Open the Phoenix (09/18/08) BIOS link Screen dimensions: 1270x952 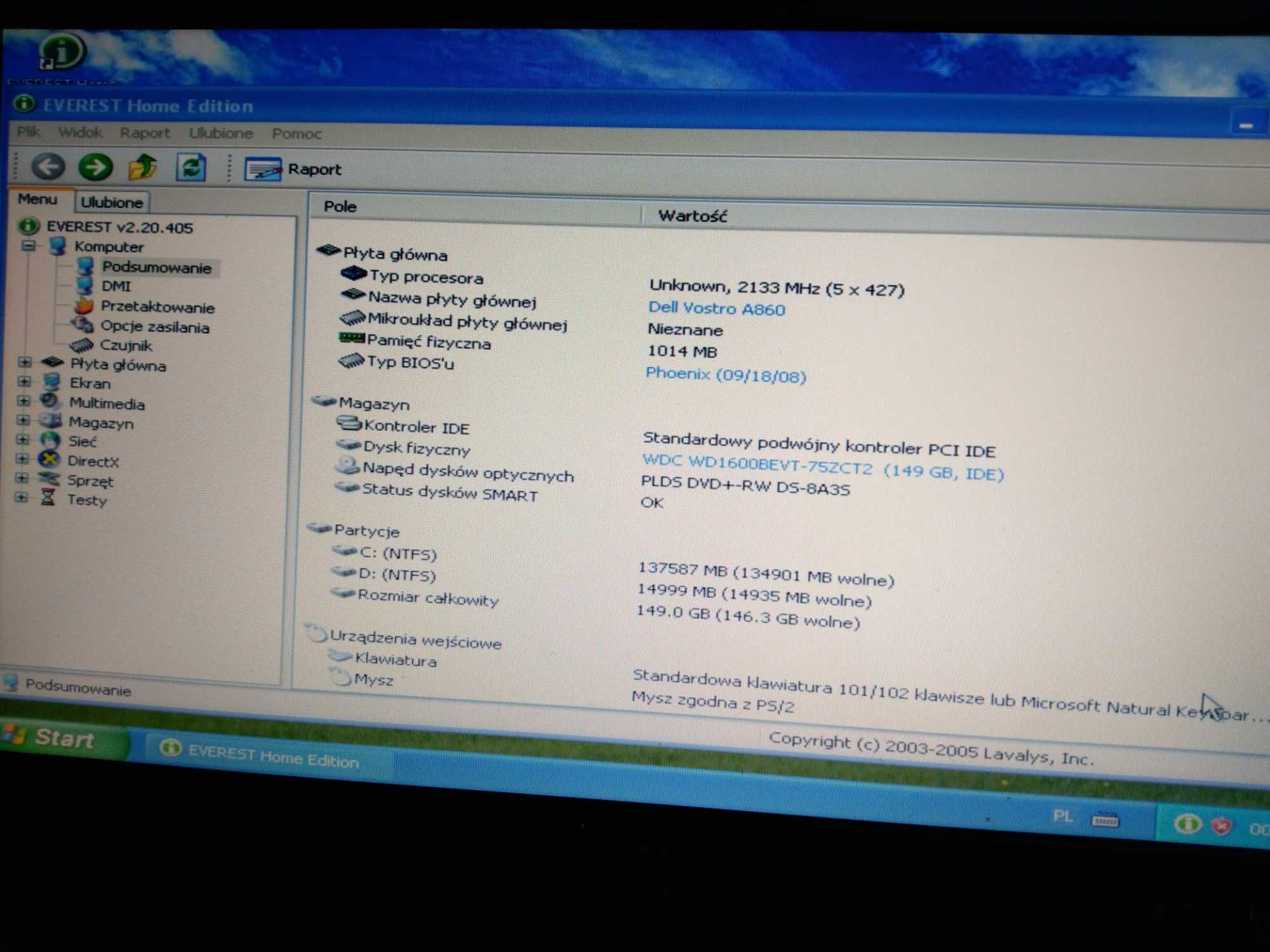[725, 375]
